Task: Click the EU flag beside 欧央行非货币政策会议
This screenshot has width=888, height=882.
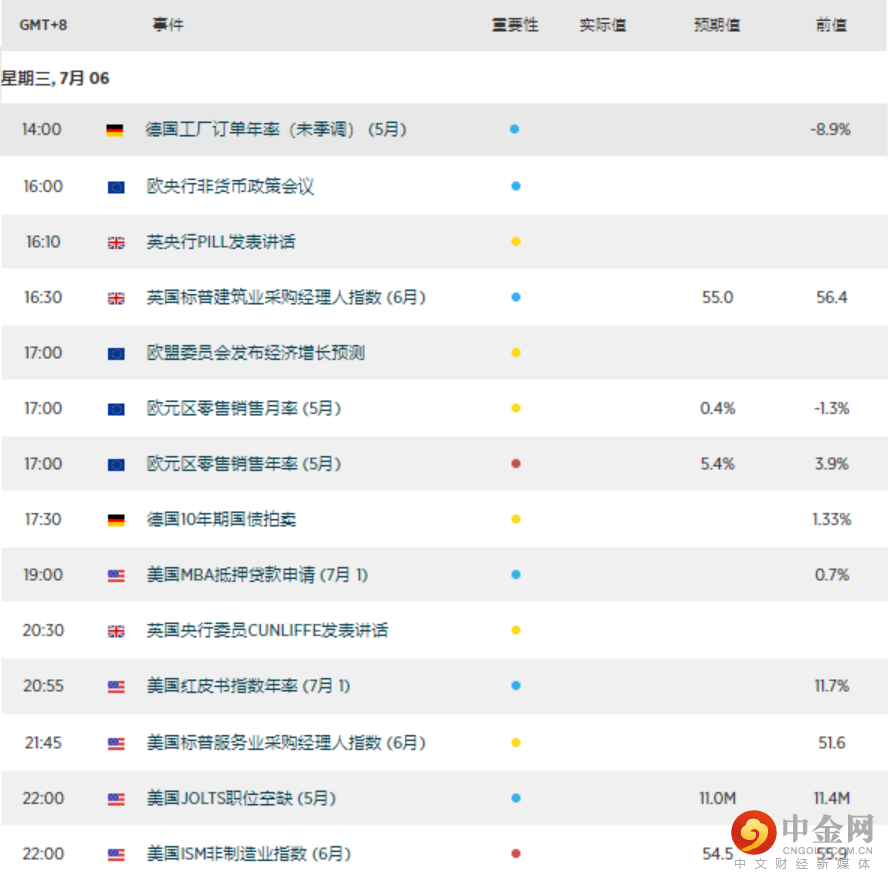Action: 116,187
